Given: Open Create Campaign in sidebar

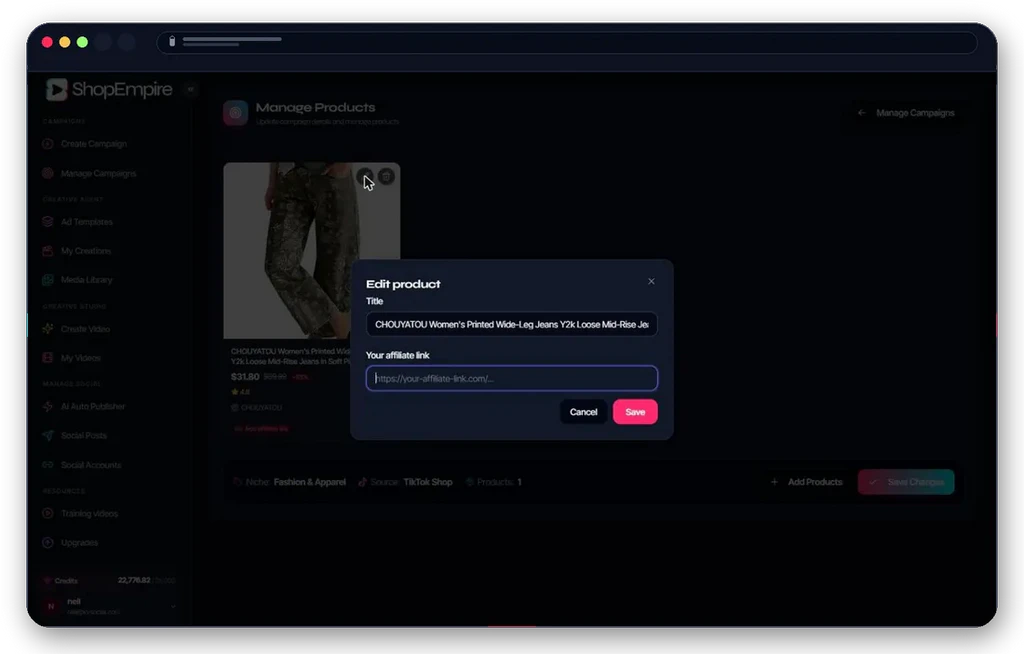Looking at the screenshot, I should click(94, 144).
